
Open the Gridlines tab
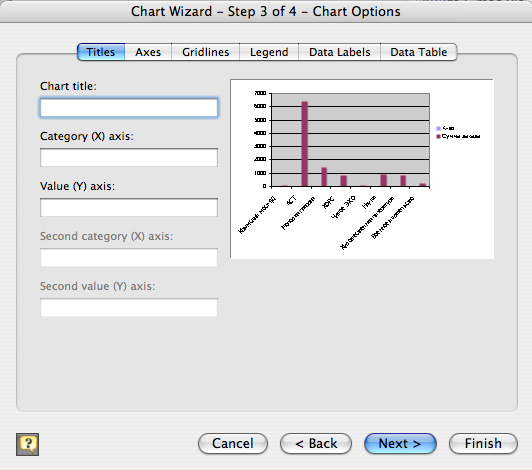[206, 52]
